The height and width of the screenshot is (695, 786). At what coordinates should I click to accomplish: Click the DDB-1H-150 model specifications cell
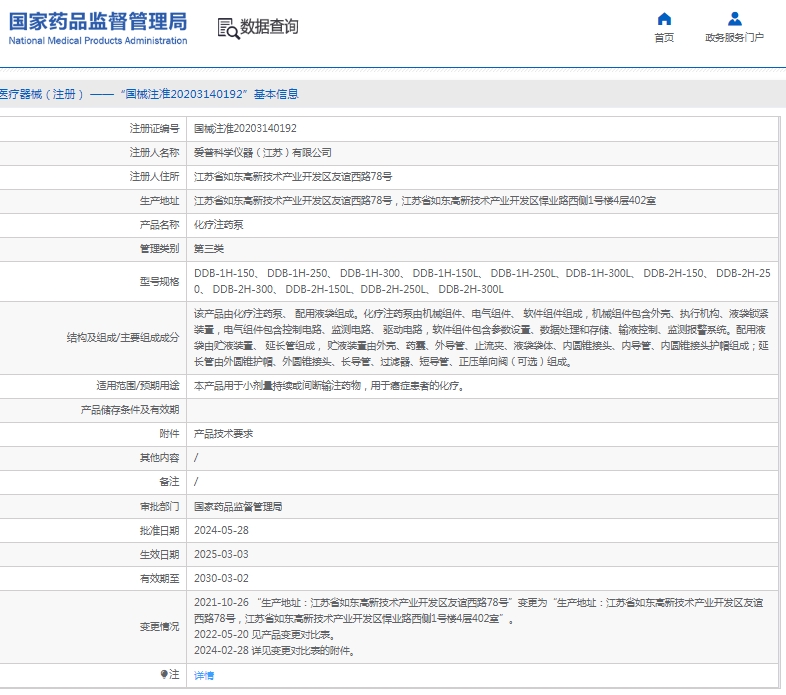tap(482, 281)
